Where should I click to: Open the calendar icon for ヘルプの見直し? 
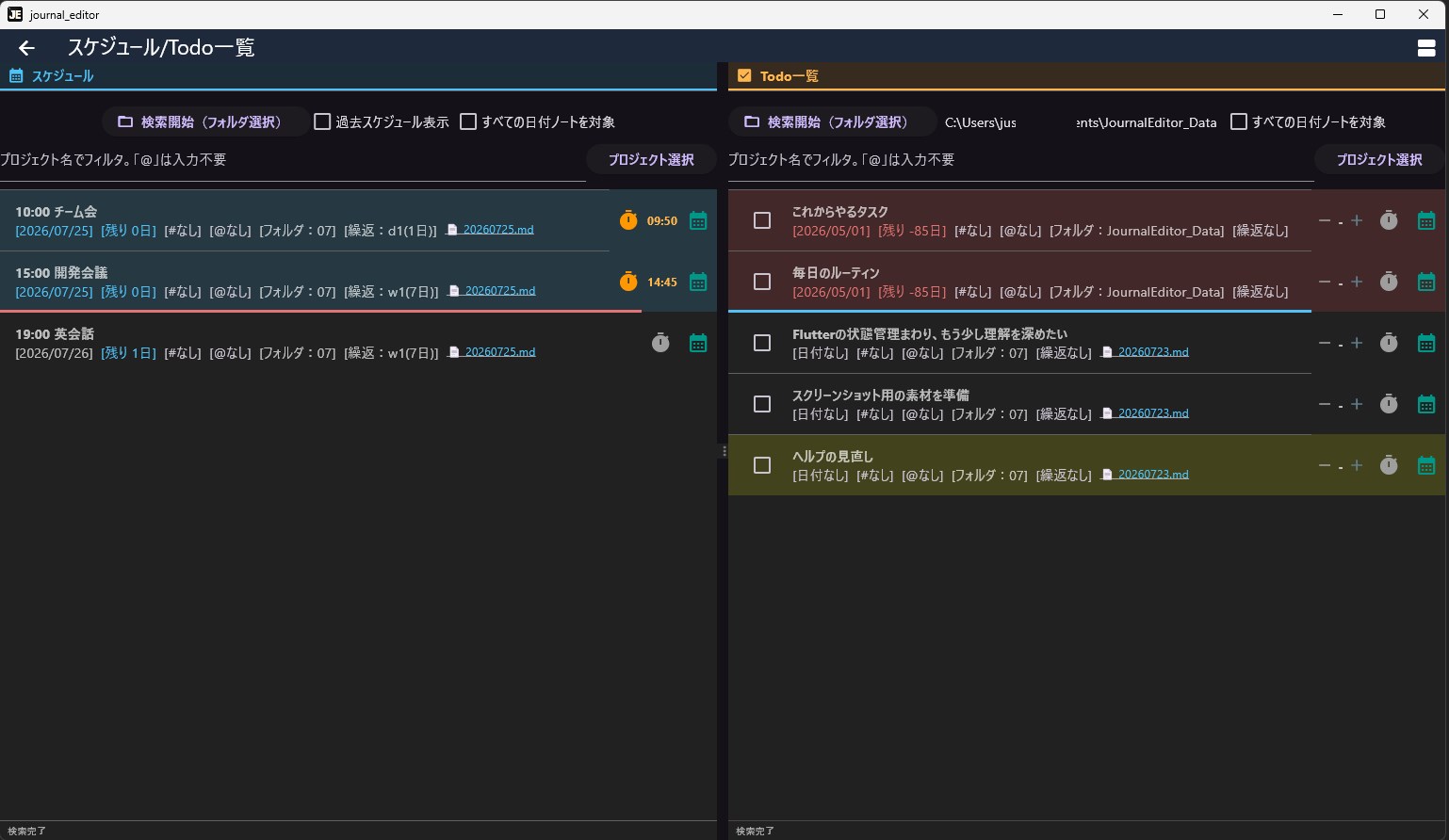pos(1426,465)
